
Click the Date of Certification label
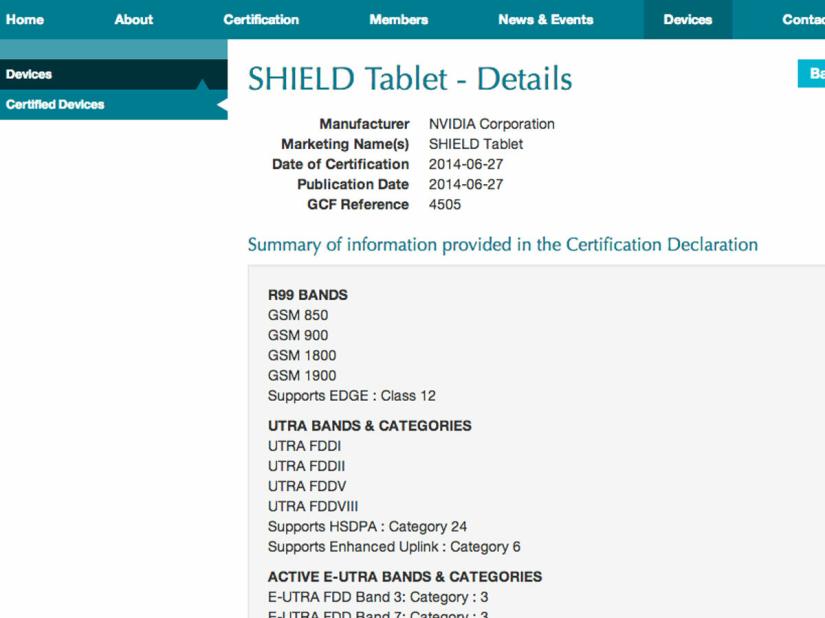point(340,164)
